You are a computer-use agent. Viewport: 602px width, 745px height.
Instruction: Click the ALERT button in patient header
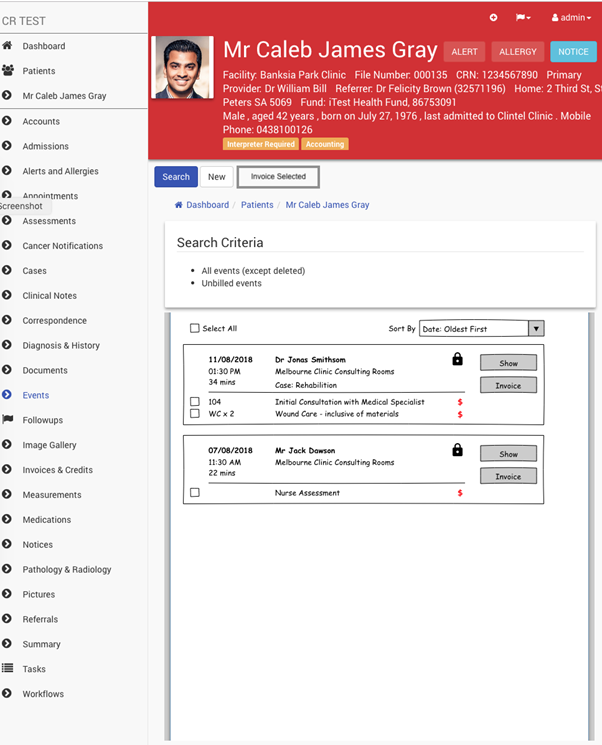(464, 52)
